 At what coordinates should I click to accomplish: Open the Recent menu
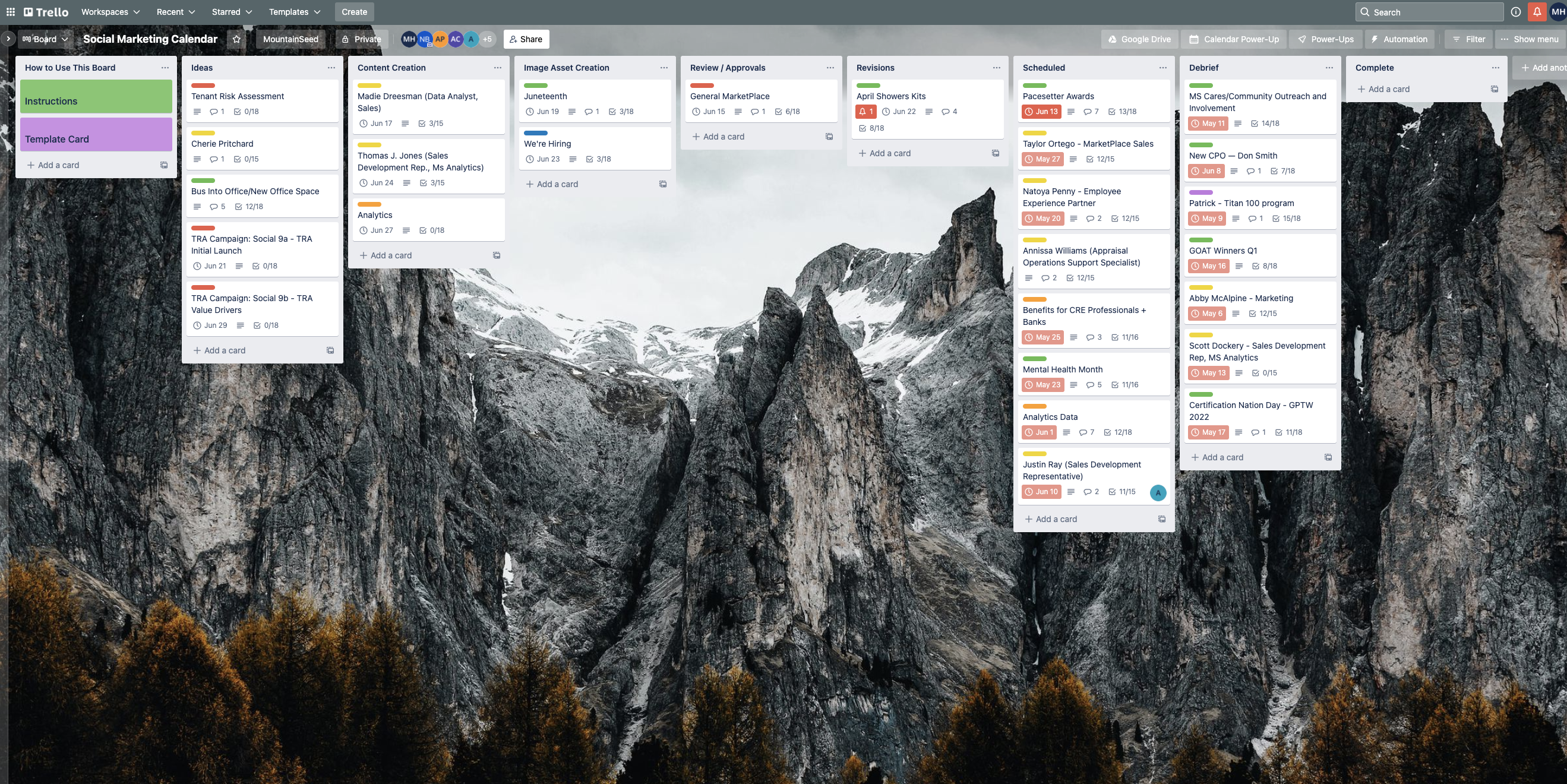pos(176,11)
